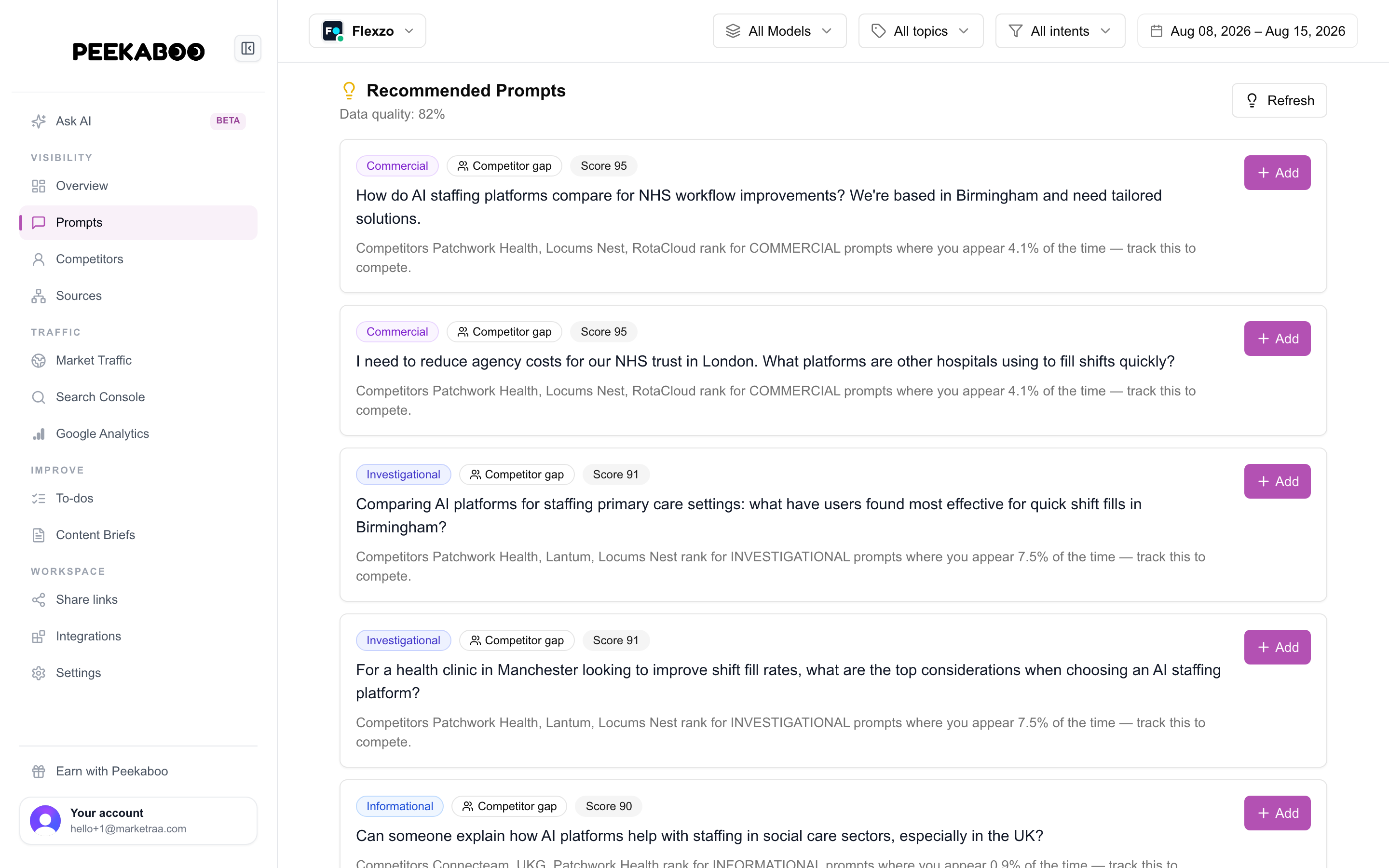This screenshot has width=1389, height=868.
Task: Click Score 91 badge on Birmingham primary care prompt
Action: coord(615,475)
